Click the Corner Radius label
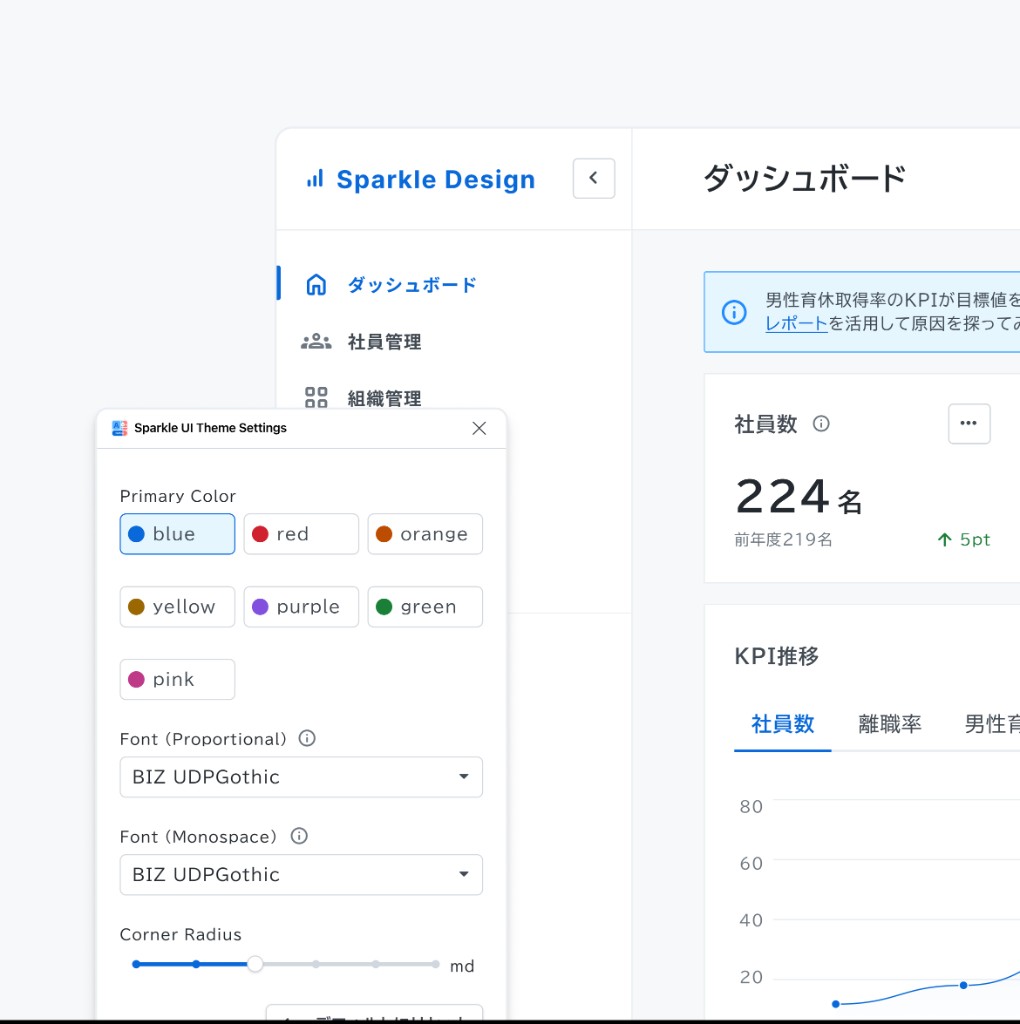The height and width of the screenshot is (1024, 1020). pos(181,934)
